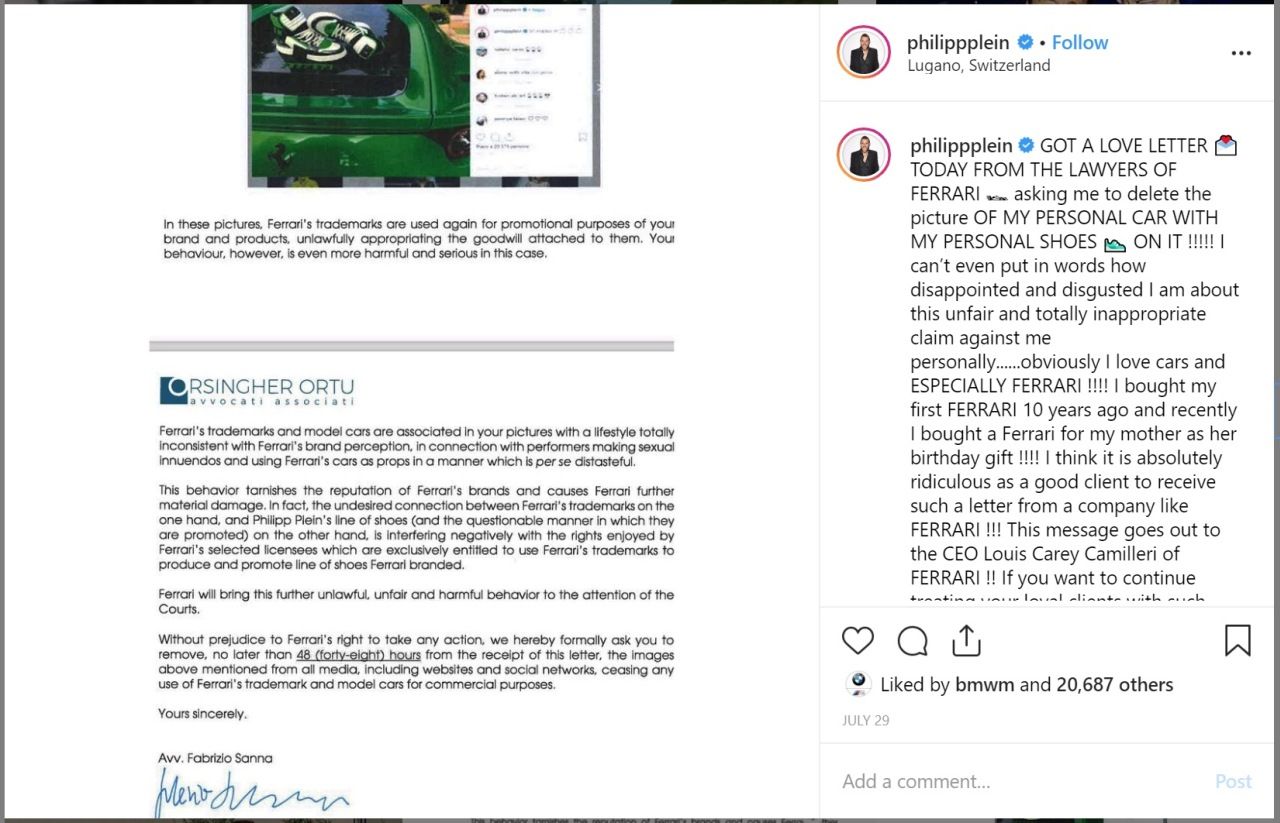
Task: Click the bmwm avatar next to likes
Action: click(858, 684)
